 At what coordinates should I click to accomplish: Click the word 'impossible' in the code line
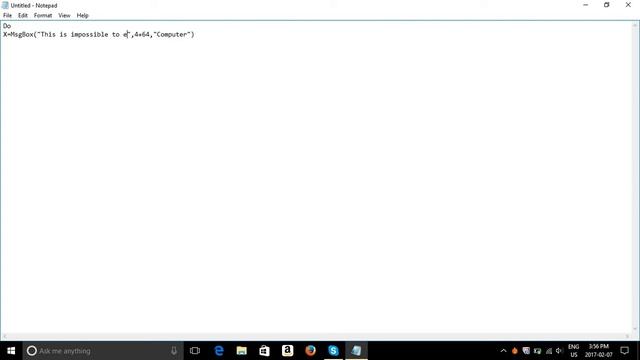pyautogui.click(x=89, y=35)
